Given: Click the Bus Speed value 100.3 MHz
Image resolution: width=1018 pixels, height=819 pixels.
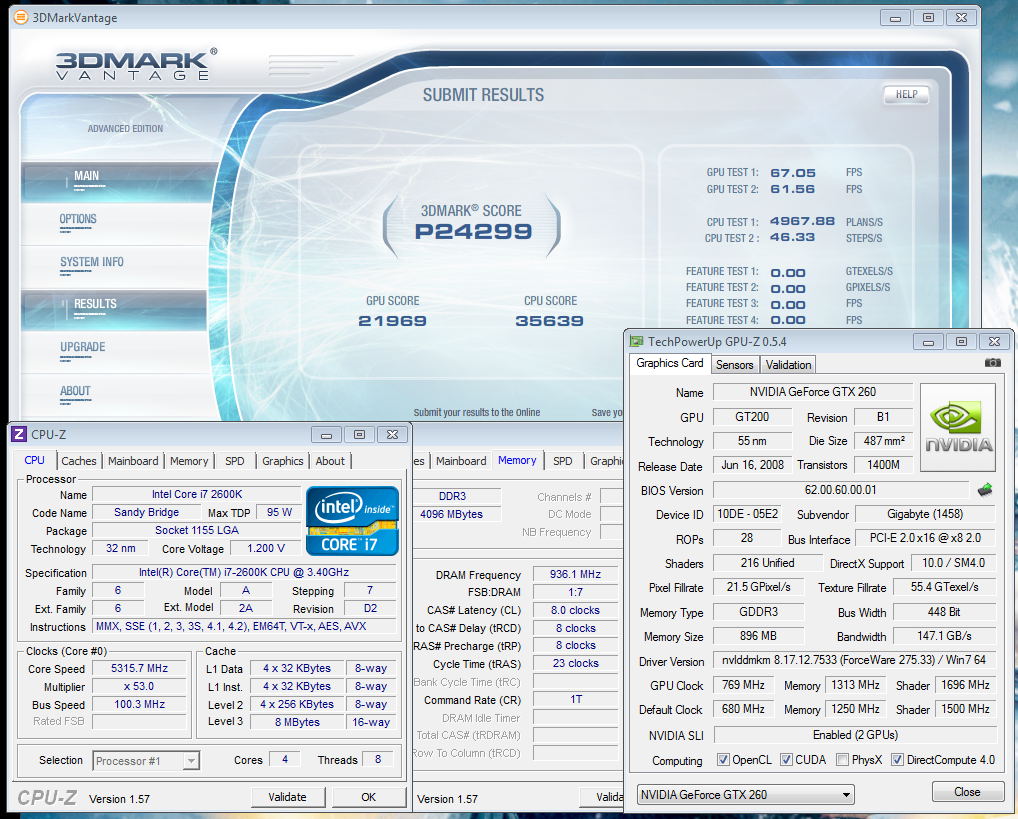Looking at the screenshot, I should coord(139,704).
